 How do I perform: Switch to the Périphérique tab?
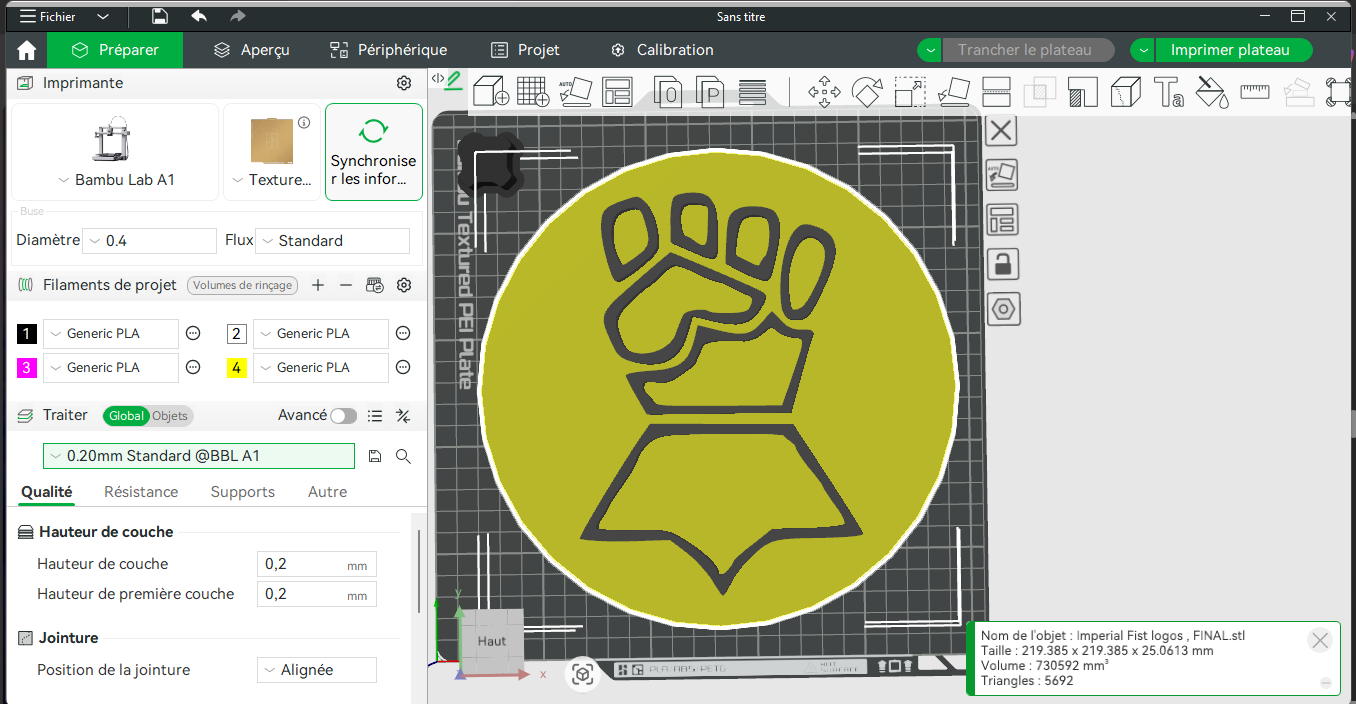click(389, 50)
